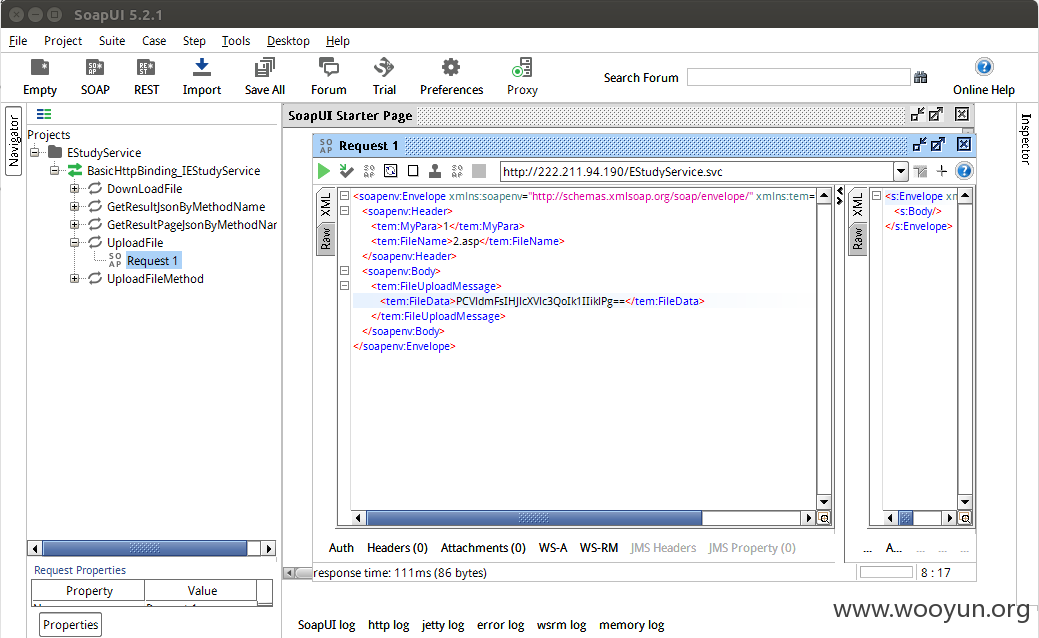Switch response view to Raw tab
Image resolution: width=1039 pixels, height=638 pixels.
(x=857, y=239)
